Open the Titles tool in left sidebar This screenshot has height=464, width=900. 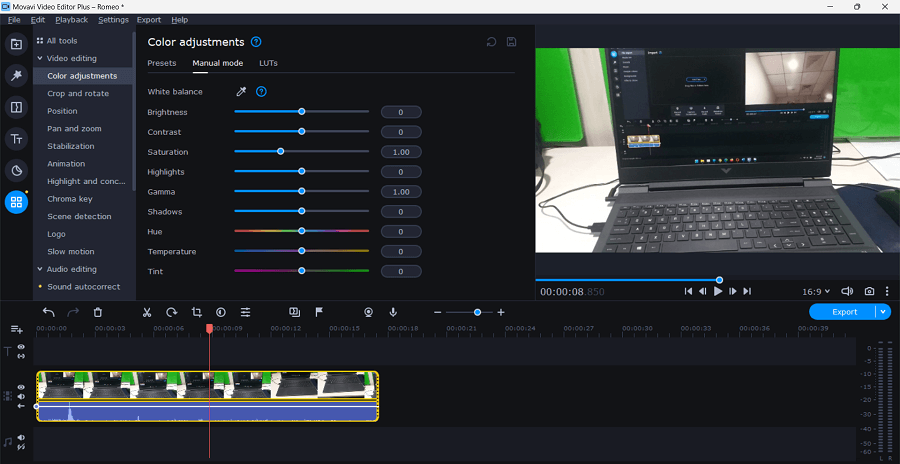click(16, 139)
